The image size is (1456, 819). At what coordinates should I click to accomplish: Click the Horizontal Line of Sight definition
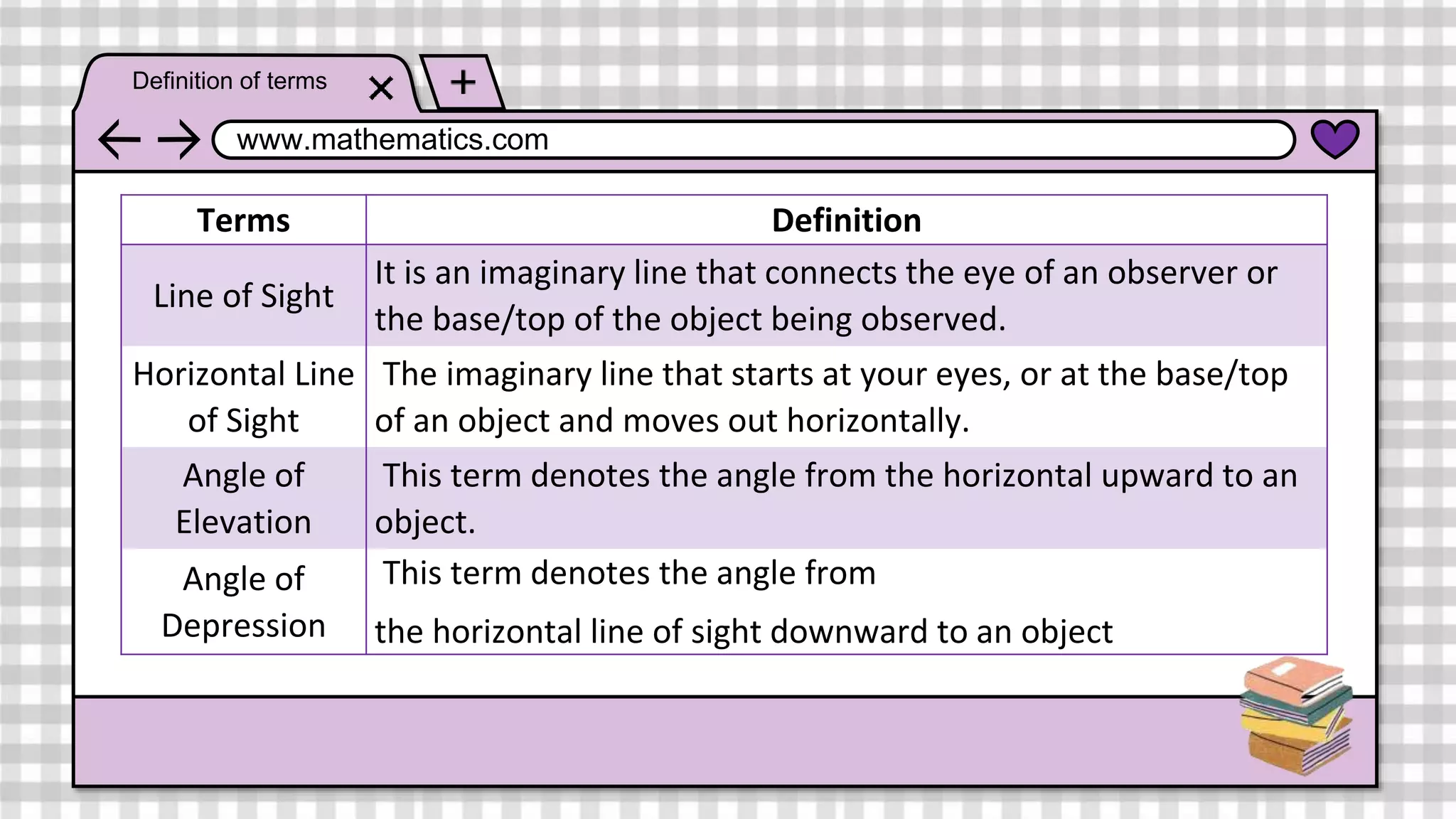click(831, 397)
